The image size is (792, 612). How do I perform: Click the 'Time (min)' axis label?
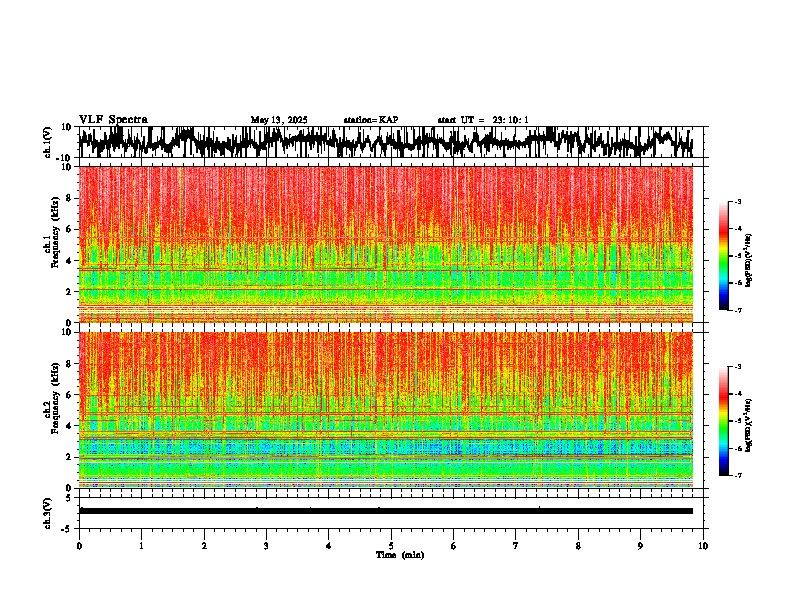[400, 555]
